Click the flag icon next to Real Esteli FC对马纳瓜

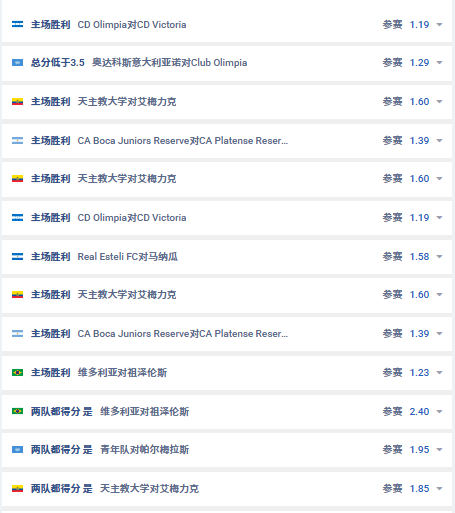[x=17, y=257]
